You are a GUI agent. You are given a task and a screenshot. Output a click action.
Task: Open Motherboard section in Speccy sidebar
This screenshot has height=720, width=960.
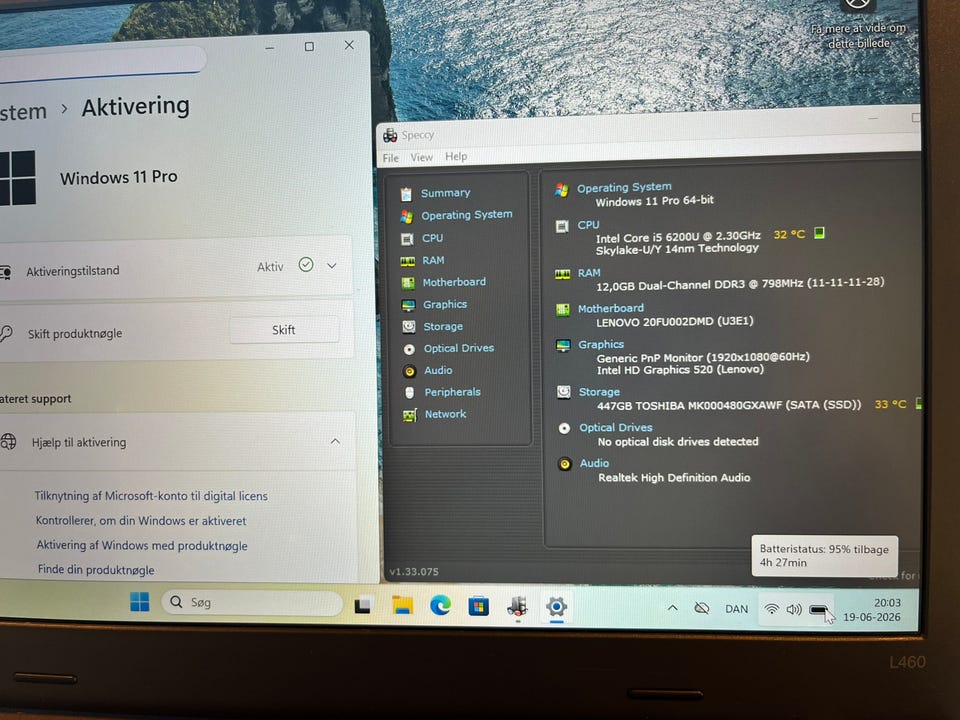click(x=454, y=282)
